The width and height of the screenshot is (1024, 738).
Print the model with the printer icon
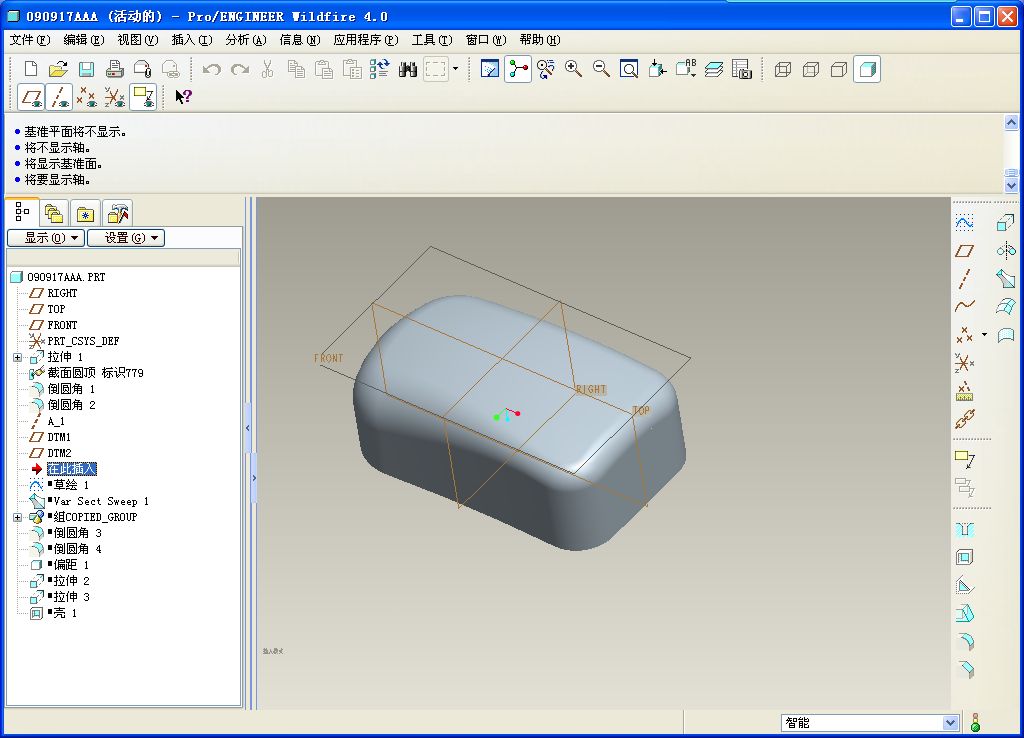coord(114,69)
